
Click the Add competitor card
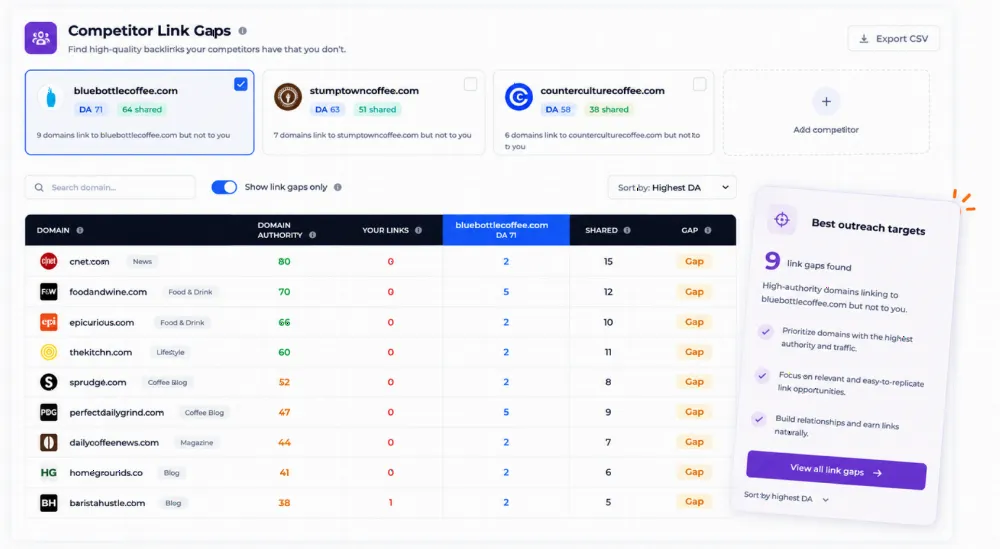coord(826,112)
